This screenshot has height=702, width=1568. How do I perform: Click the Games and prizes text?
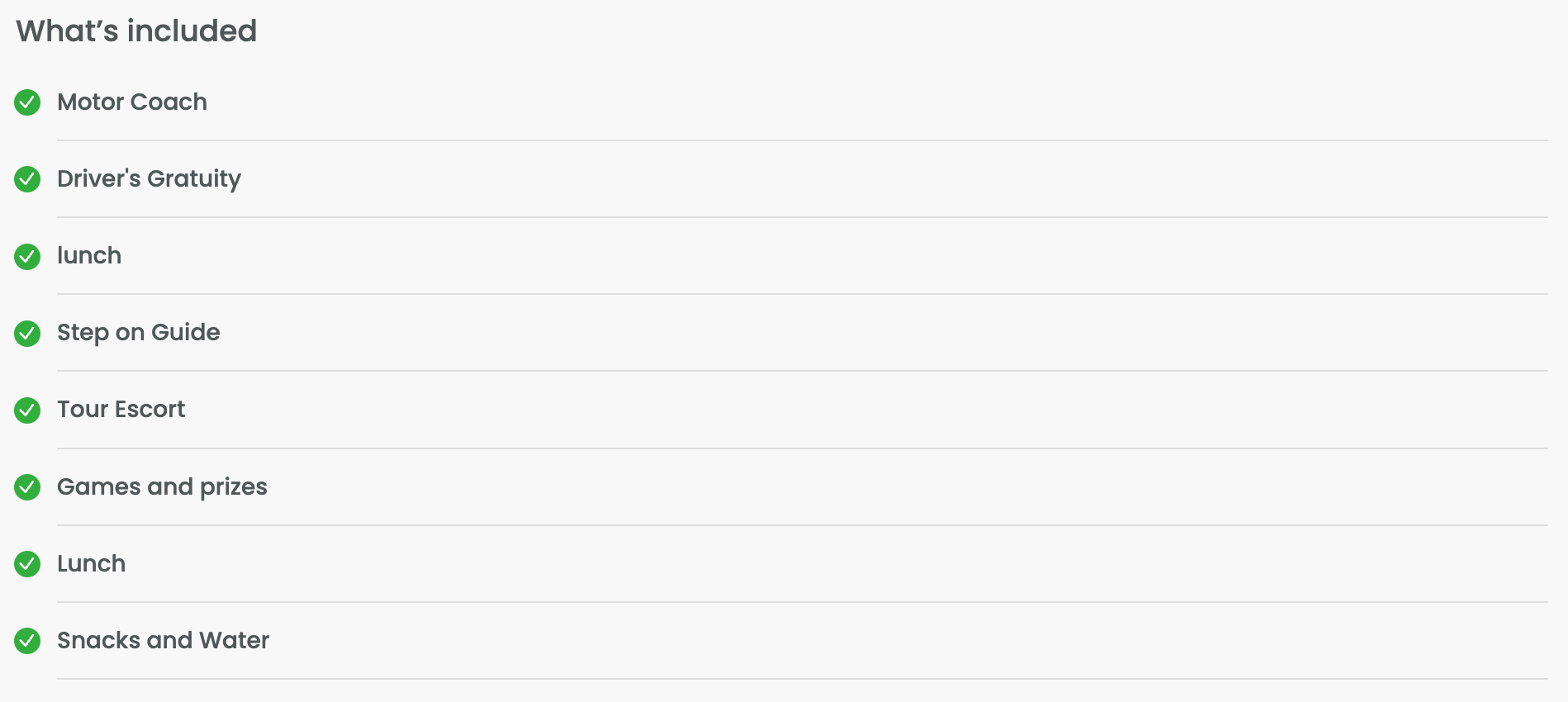[162, 487]
